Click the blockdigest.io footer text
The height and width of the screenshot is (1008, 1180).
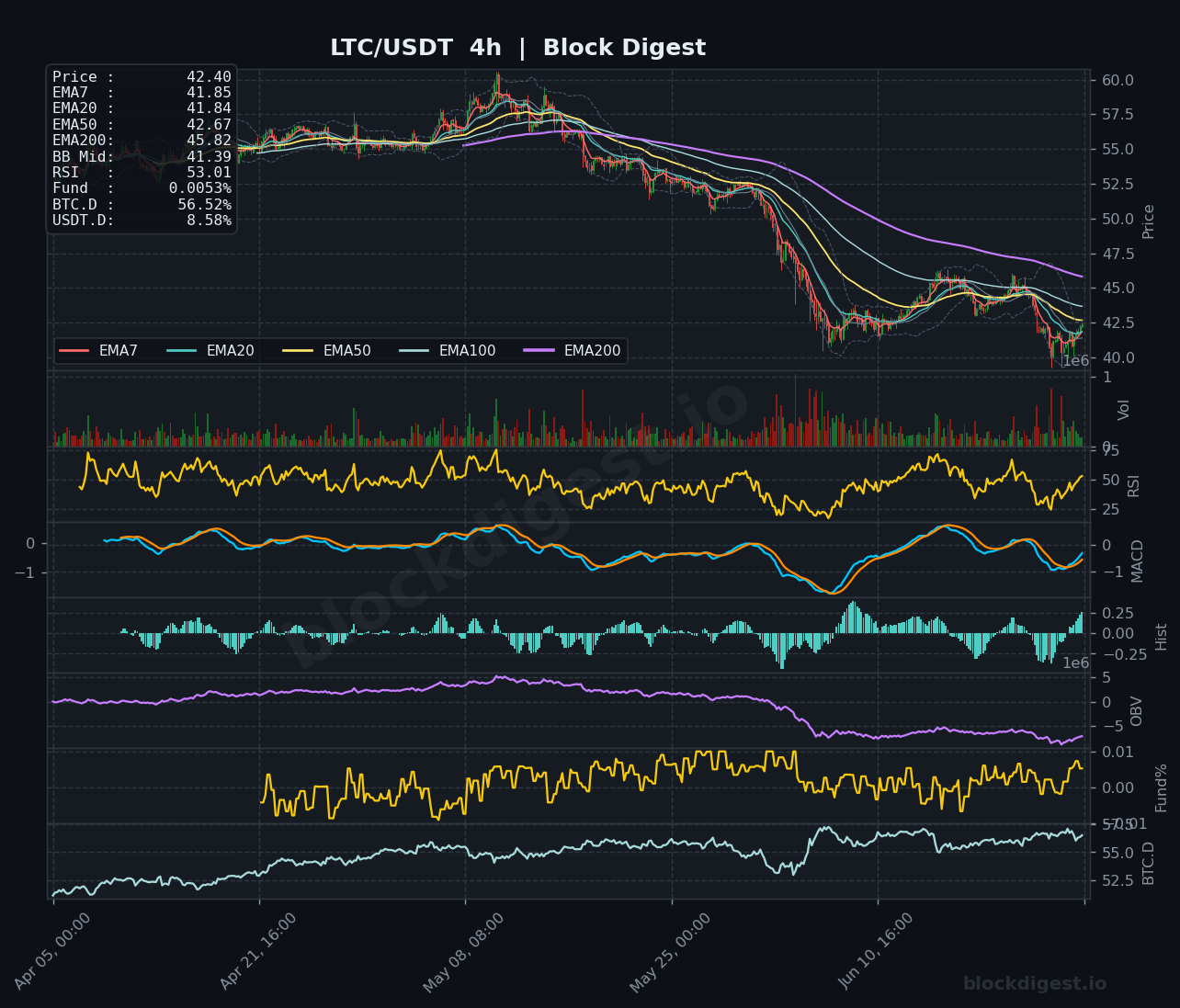[x=1035, y=984]
